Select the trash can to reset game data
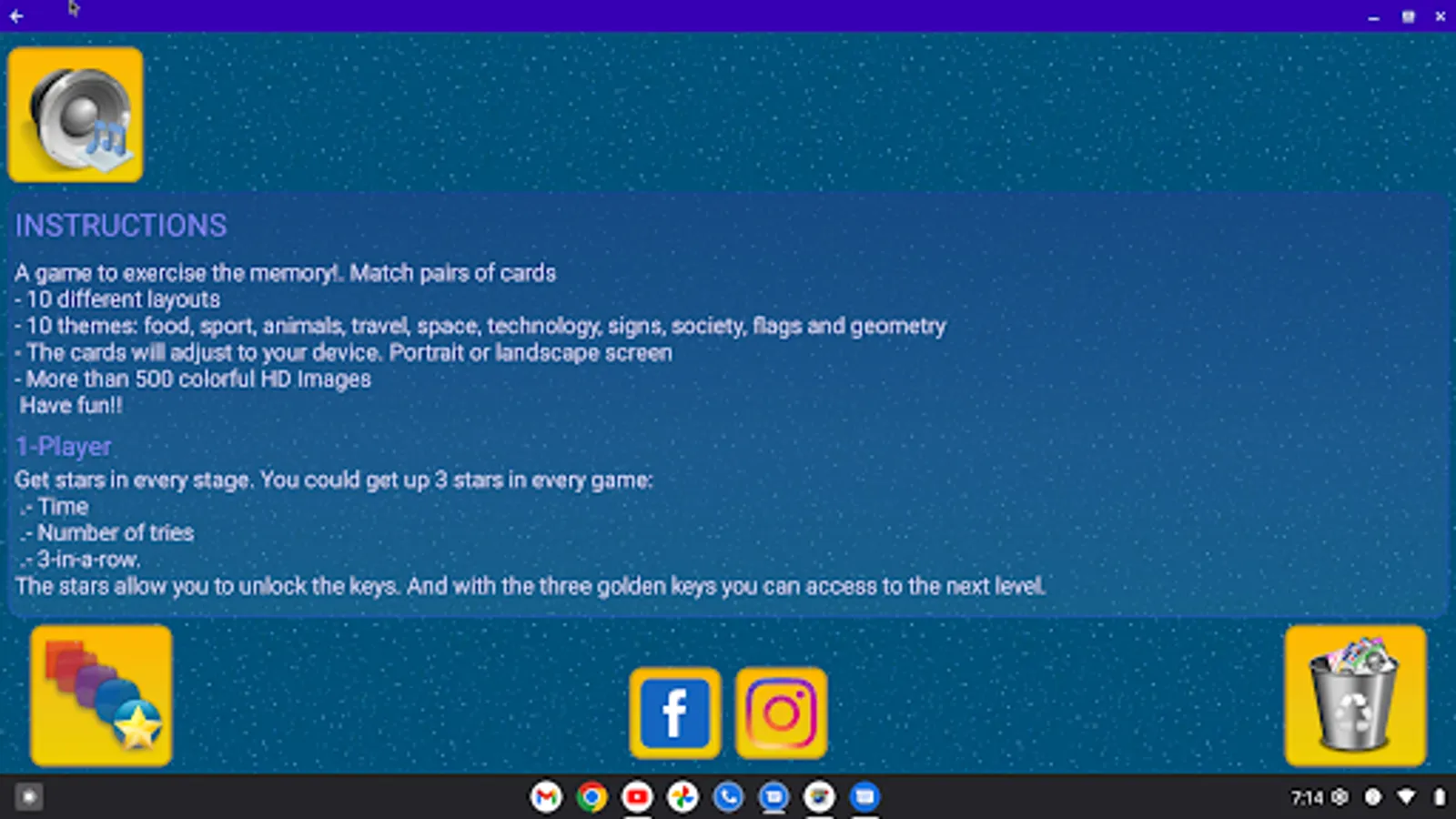Screen dimensions: 1456x819 click(1355, 694)
